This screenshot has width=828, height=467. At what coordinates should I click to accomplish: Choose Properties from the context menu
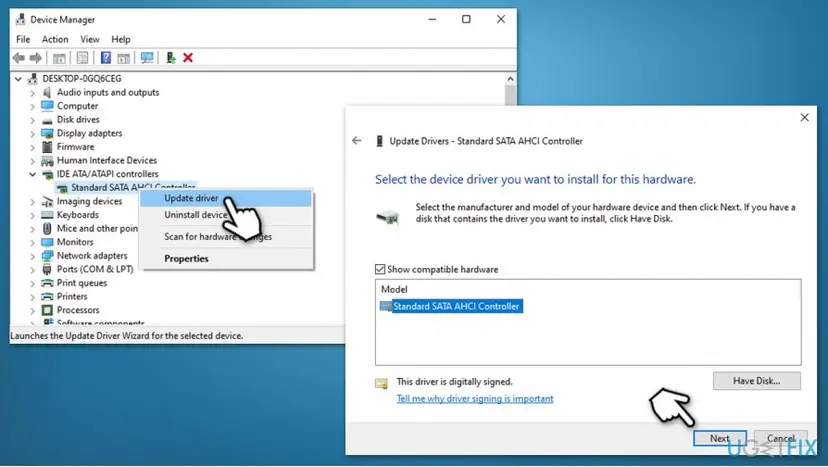tap(227, 258)
